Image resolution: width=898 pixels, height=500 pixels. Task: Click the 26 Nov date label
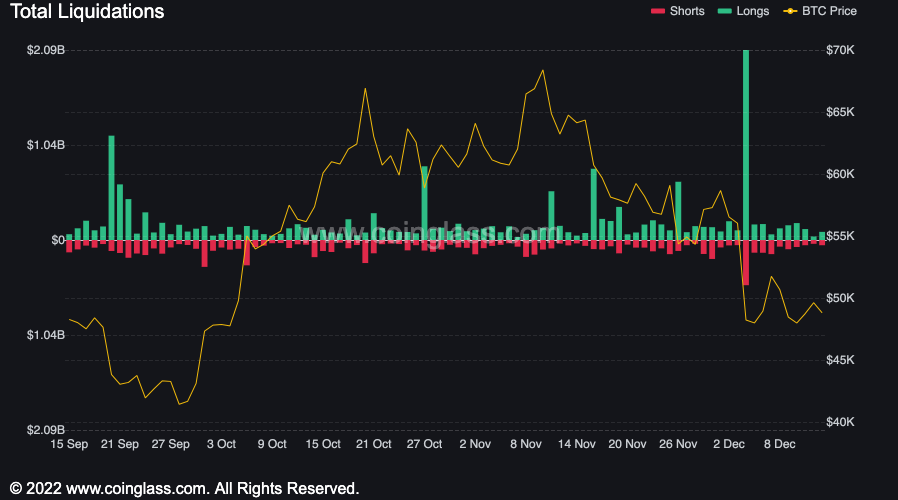tap(678, 444)
